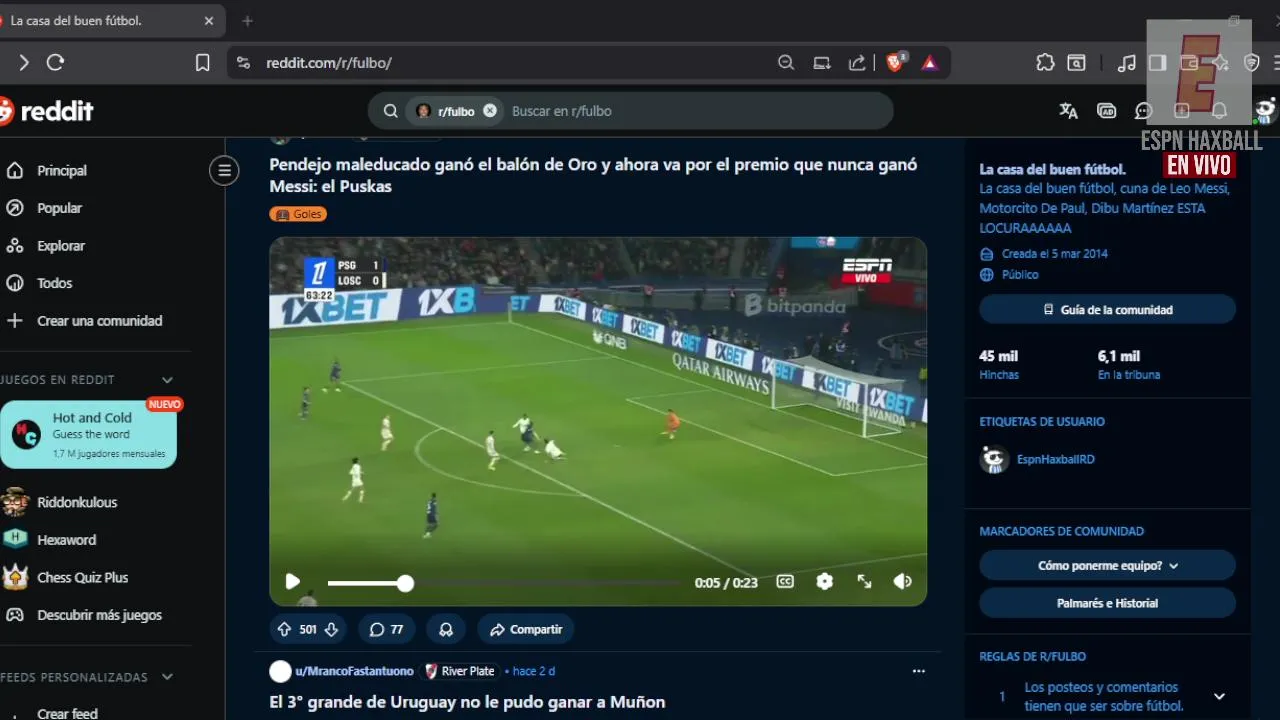Toggle closed captions on video
This screenshot has height=720, width=1280.
[785, 581]
